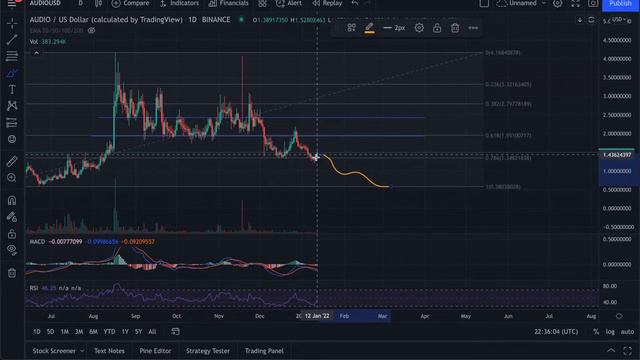Open the go-to-date calendar icon
This screenshot has height=360, width=640.
176,331
